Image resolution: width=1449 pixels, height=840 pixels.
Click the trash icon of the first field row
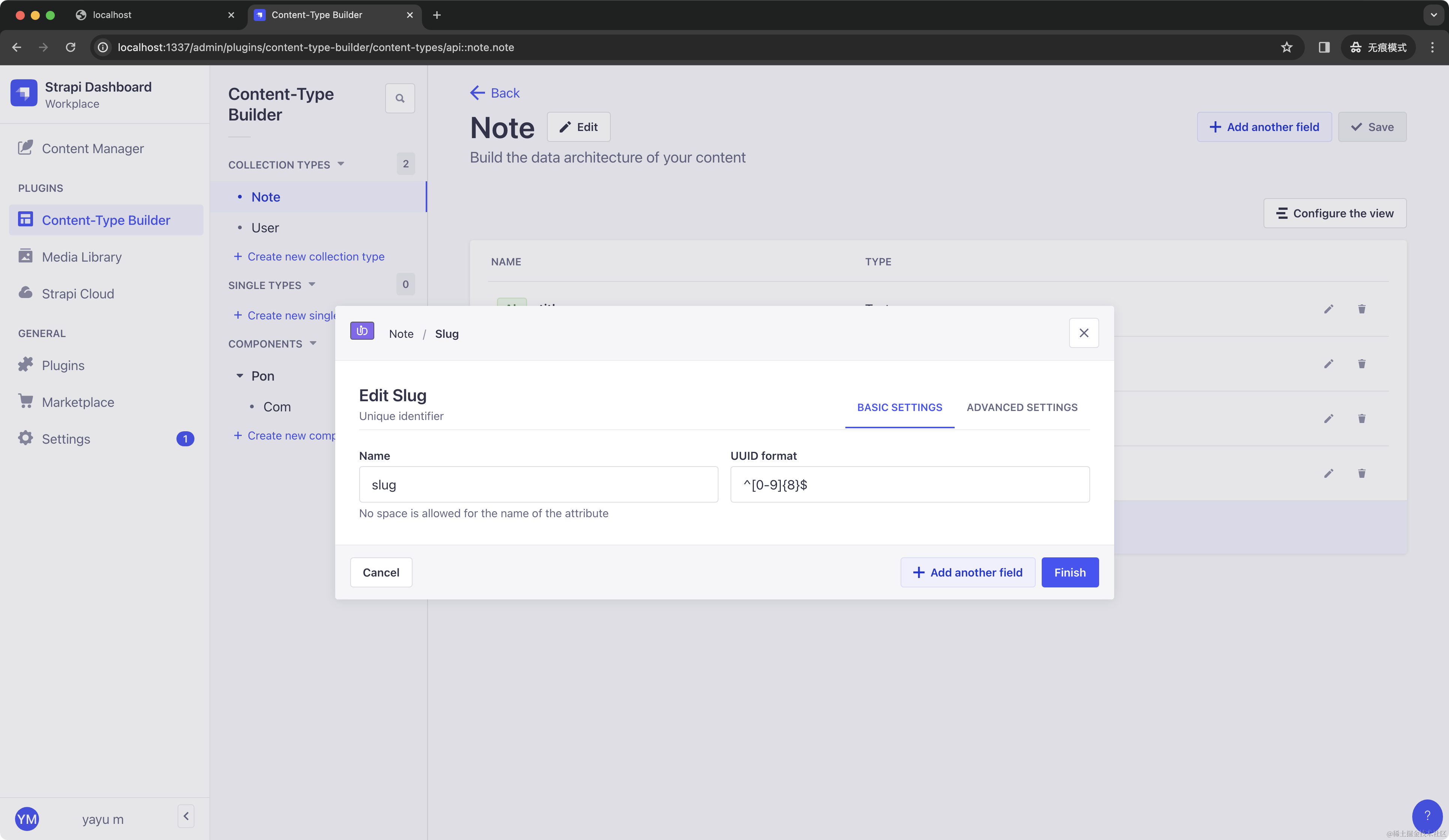click(x=1361, y=309)
